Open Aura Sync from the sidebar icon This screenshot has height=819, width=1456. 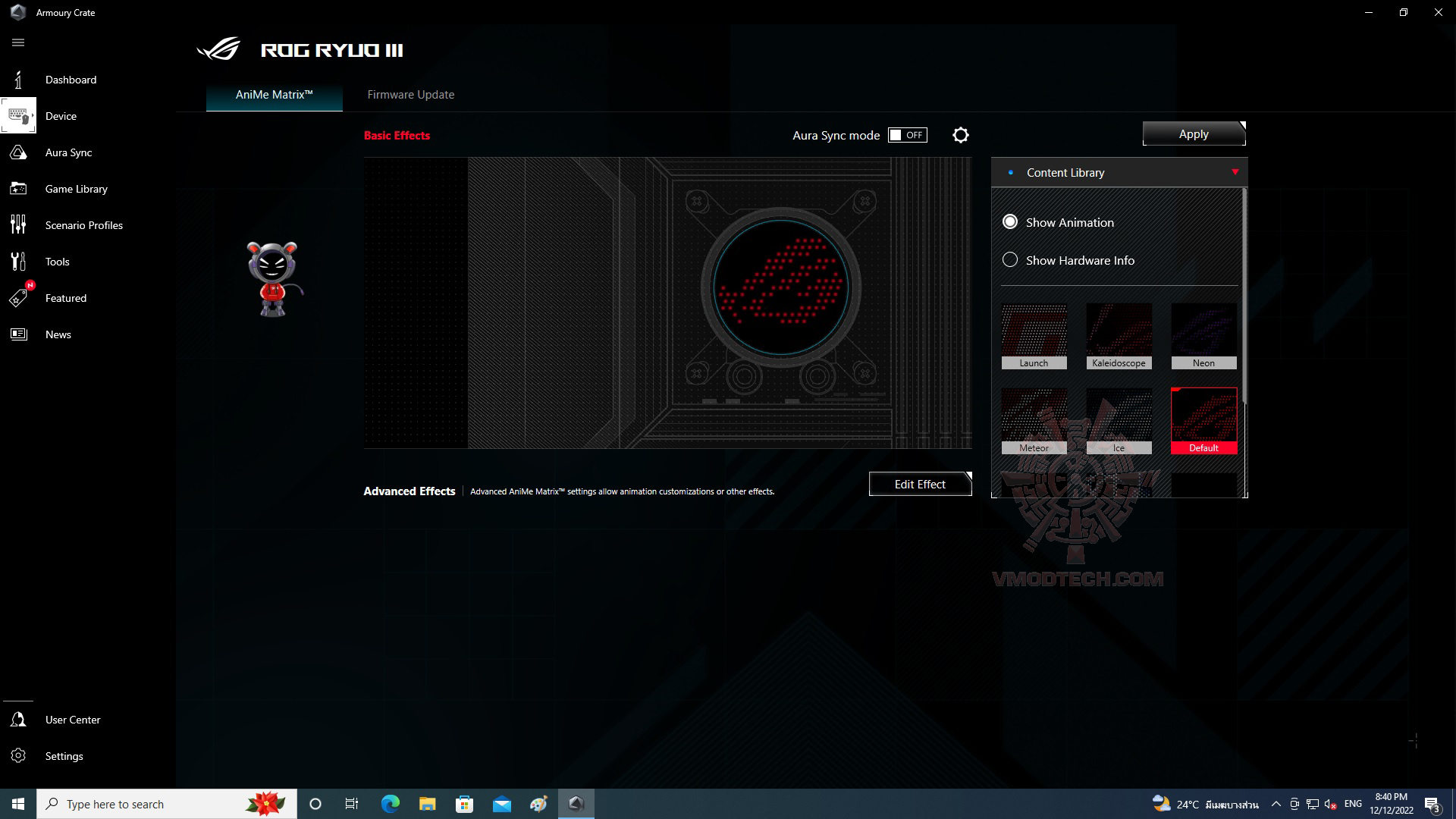[18, 152]
